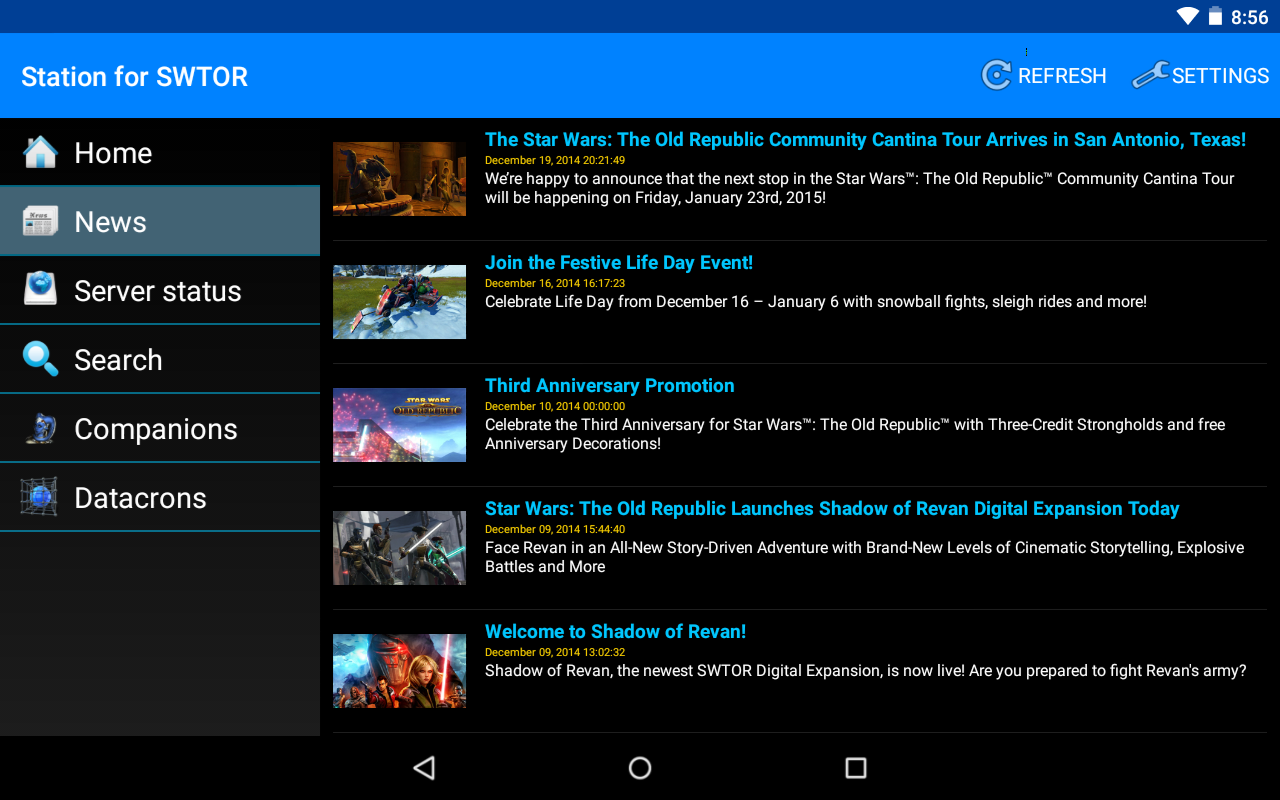The image size is (1280, 800).
Task: Open Shadow of Revan Digital Expansion headline
Action: coord(832,509)
